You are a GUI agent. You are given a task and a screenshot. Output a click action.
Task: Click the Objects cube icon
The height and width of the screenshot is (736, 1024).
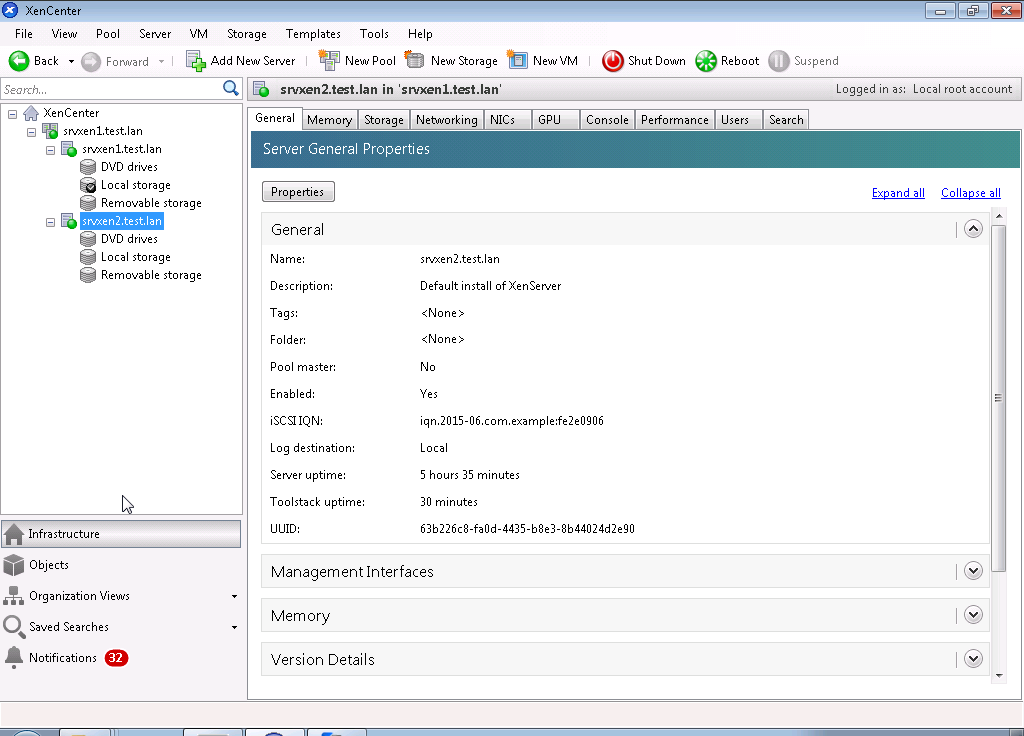pos(14,565)
